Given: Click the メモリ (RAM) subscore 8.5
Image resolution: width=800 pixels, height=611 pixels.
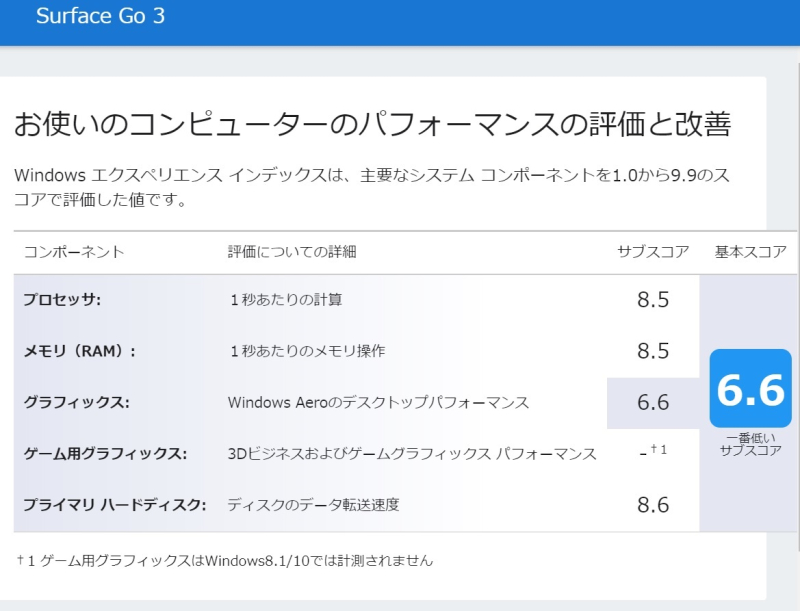Looking at the screenshot, I should coord(653,351).
